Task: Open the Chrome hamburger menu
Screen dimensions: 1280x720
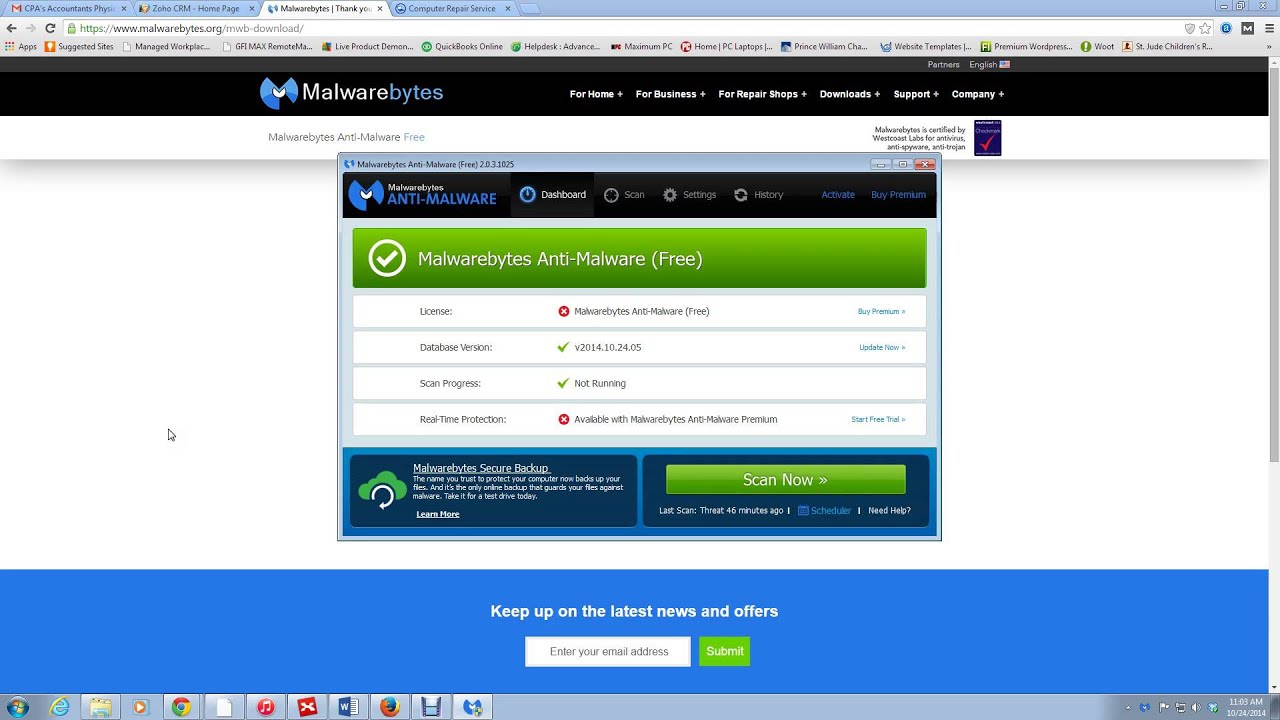Action: click(1267, 28)
